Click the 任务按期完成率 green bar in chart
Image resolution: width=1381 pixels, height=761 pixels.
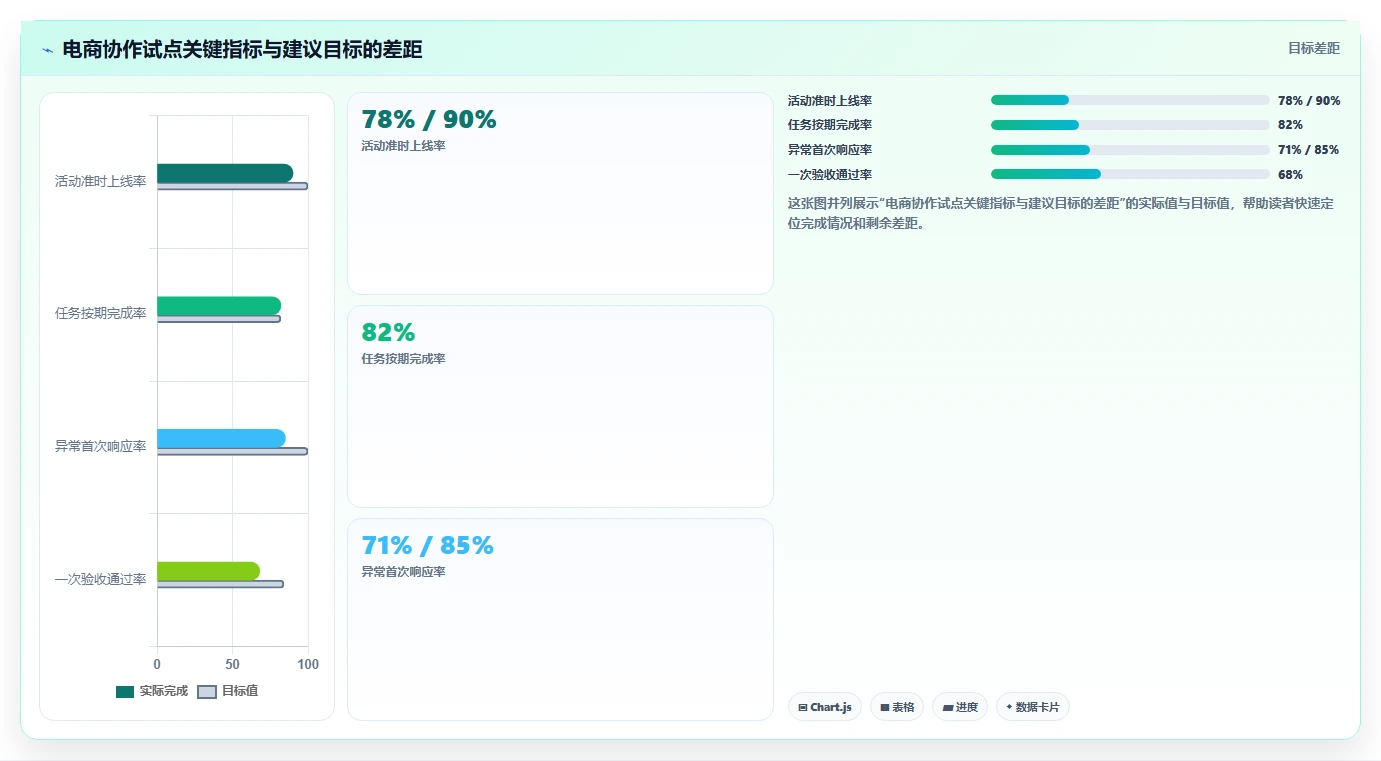pyautogui.click(x=219, y=306)
